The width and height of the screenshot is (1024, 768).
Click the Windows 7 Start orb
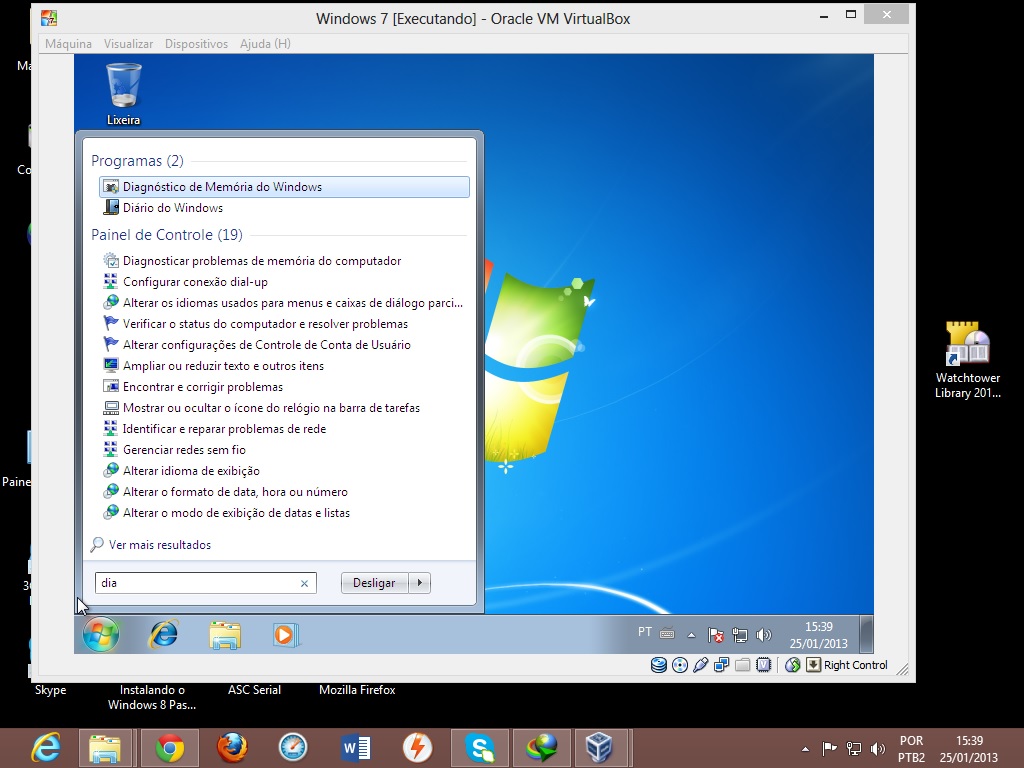pyautogui.click(x=101, y=634)
